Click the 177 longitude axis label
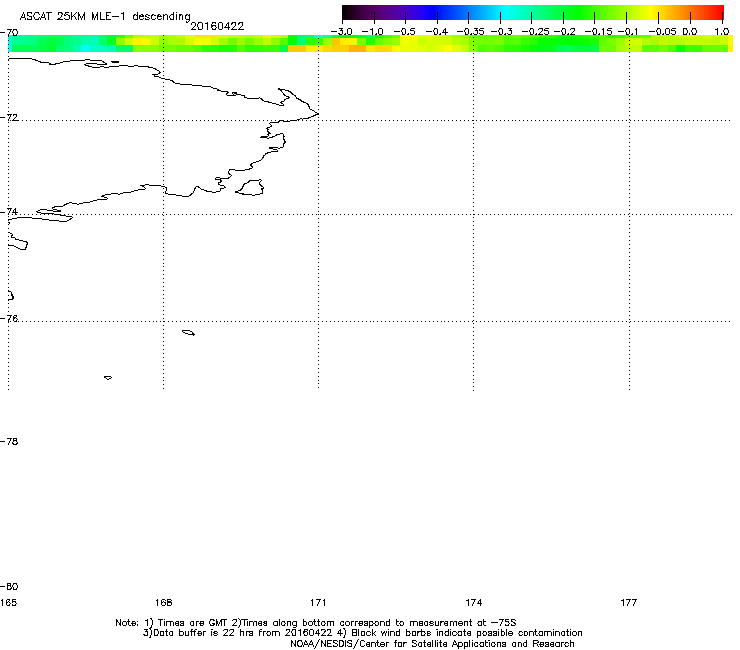 pyautogui.click(x=629, y=602)
